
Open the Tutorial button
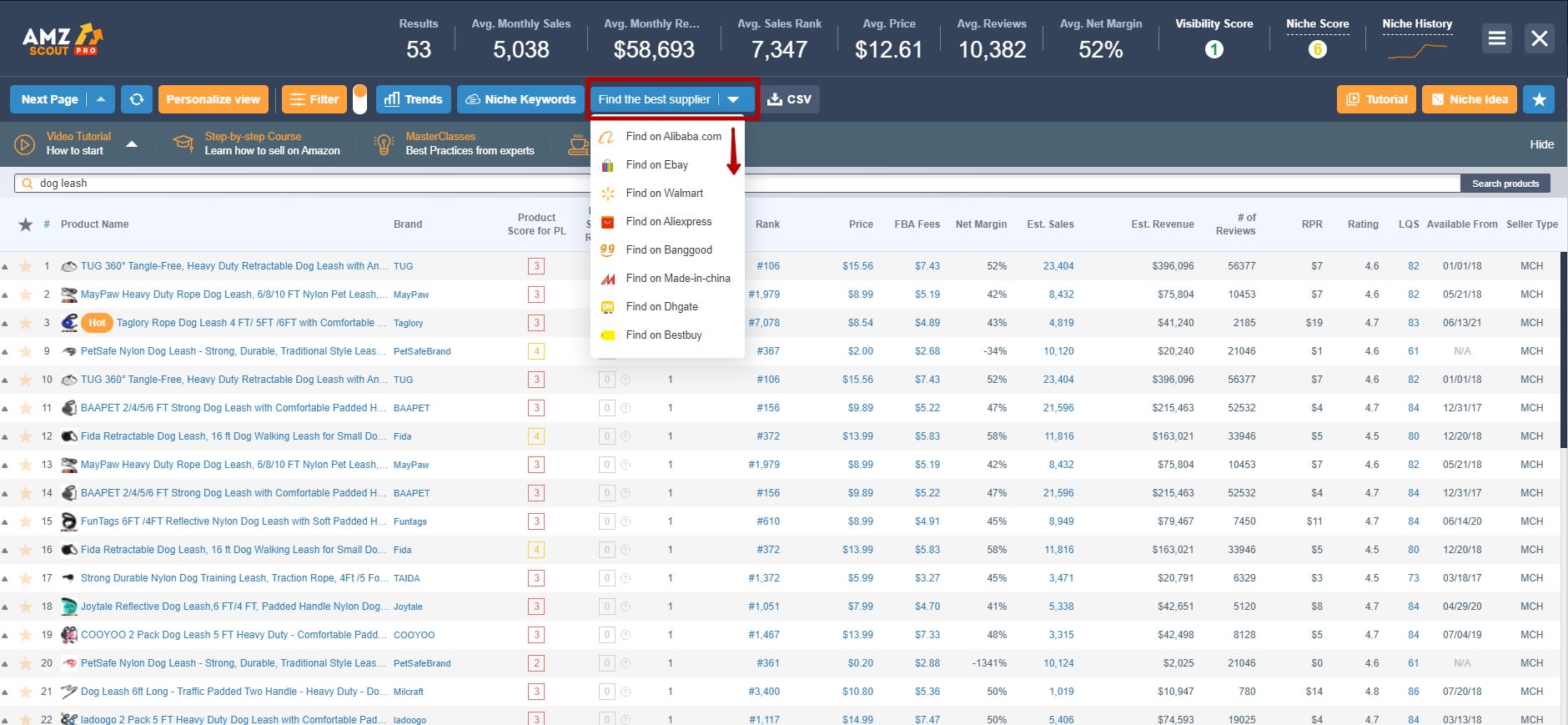tap(1376, 99)
